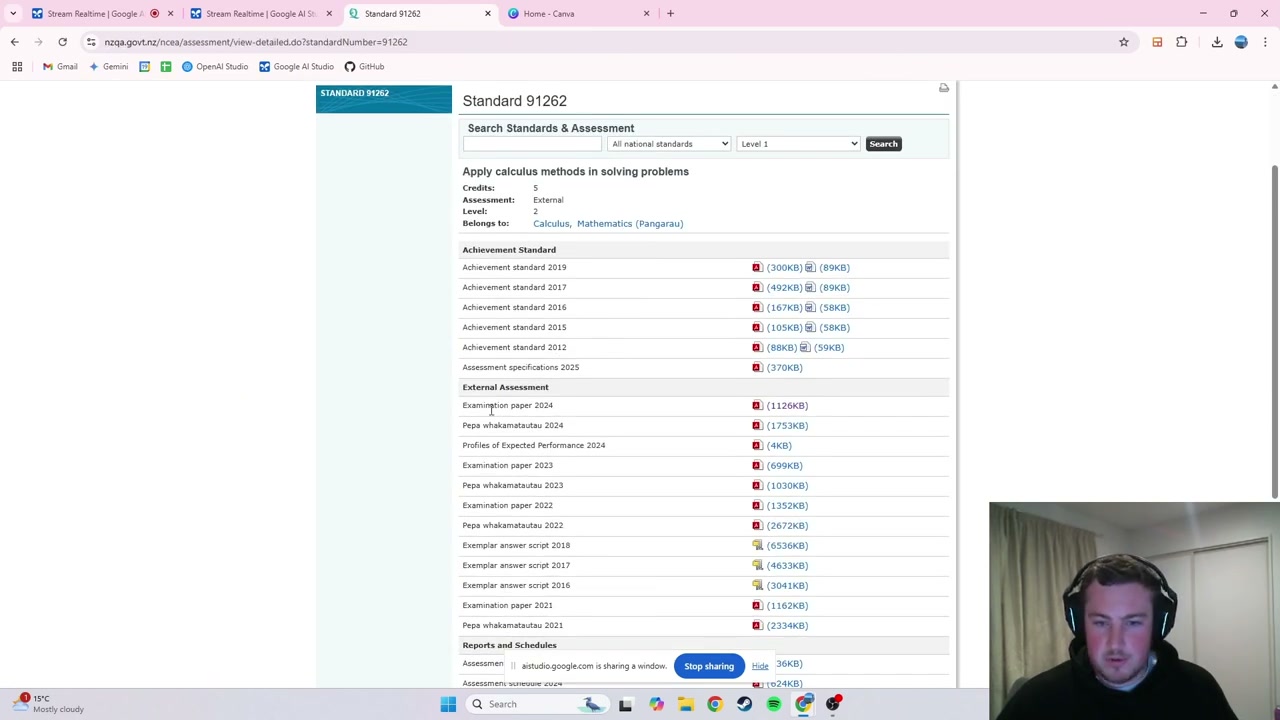
Task: Open the (58KB) Achievement standard 2016 Word link
Action: click(x=834, y=307)
